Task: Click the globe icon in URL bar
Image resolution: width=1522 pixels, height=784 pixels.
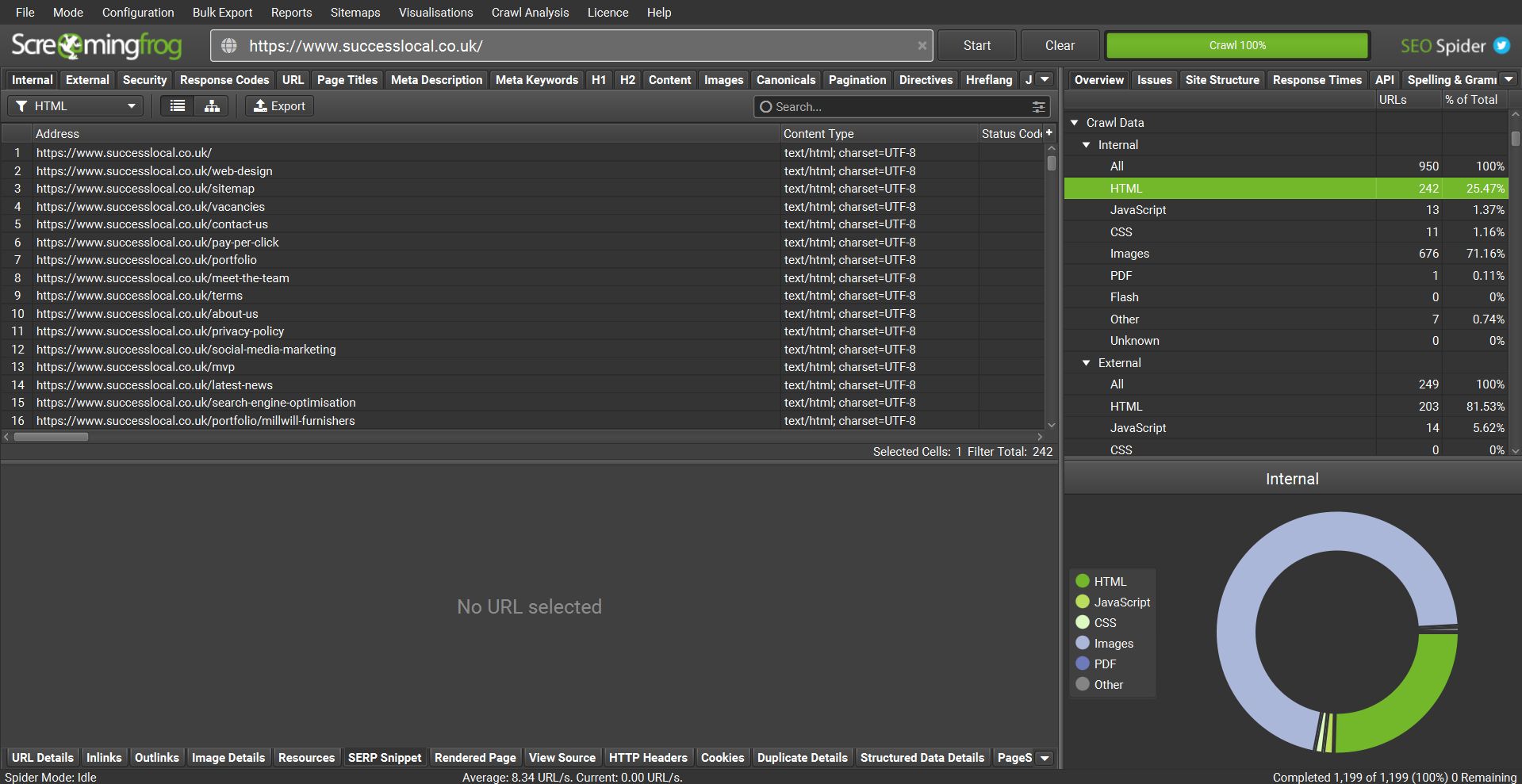Action: [x=229, y=46]
